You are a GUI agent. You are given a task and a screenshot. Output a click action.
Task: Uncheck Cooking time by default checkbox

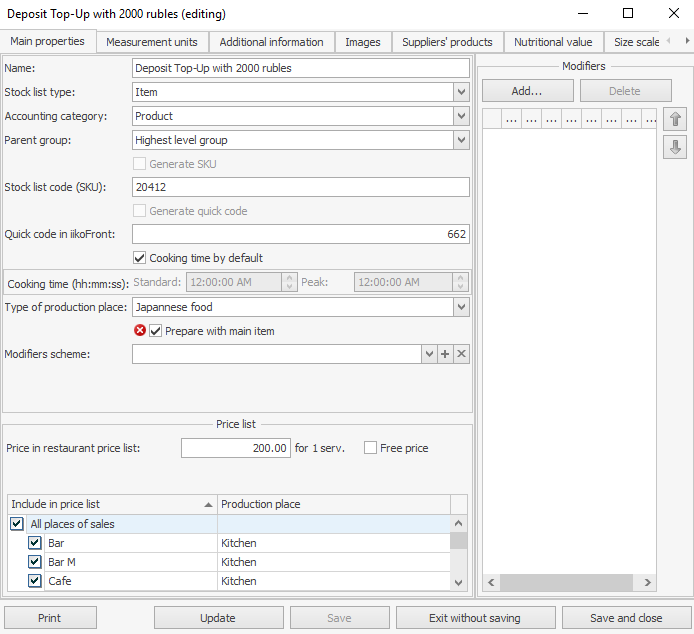click(x=140, y=258)
